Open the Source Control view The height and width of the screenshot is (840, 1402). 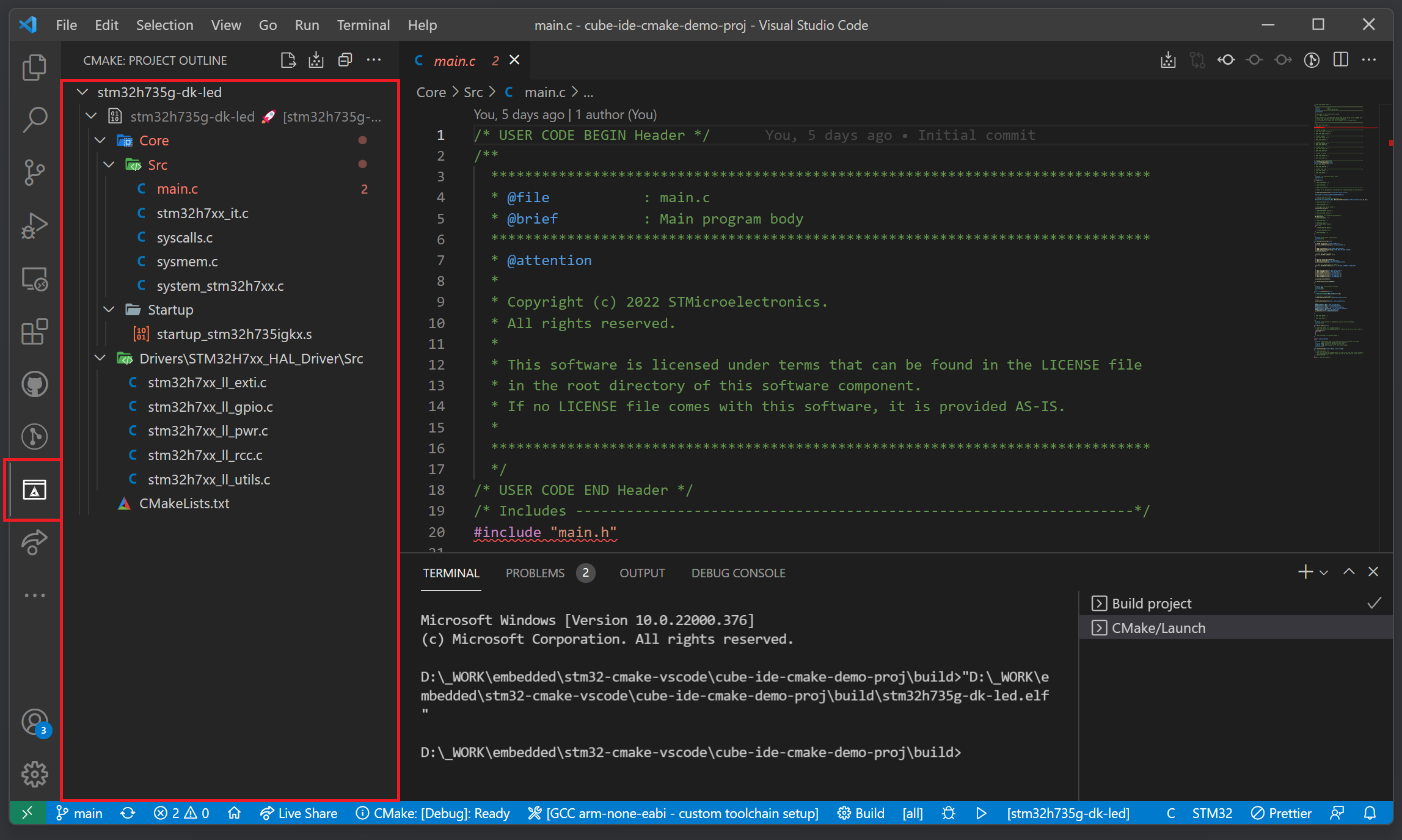(34, 172)
